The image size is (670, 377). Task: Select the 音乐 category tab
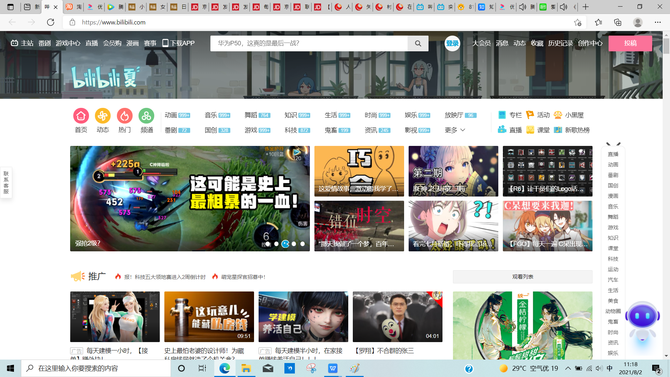(217, 115)
